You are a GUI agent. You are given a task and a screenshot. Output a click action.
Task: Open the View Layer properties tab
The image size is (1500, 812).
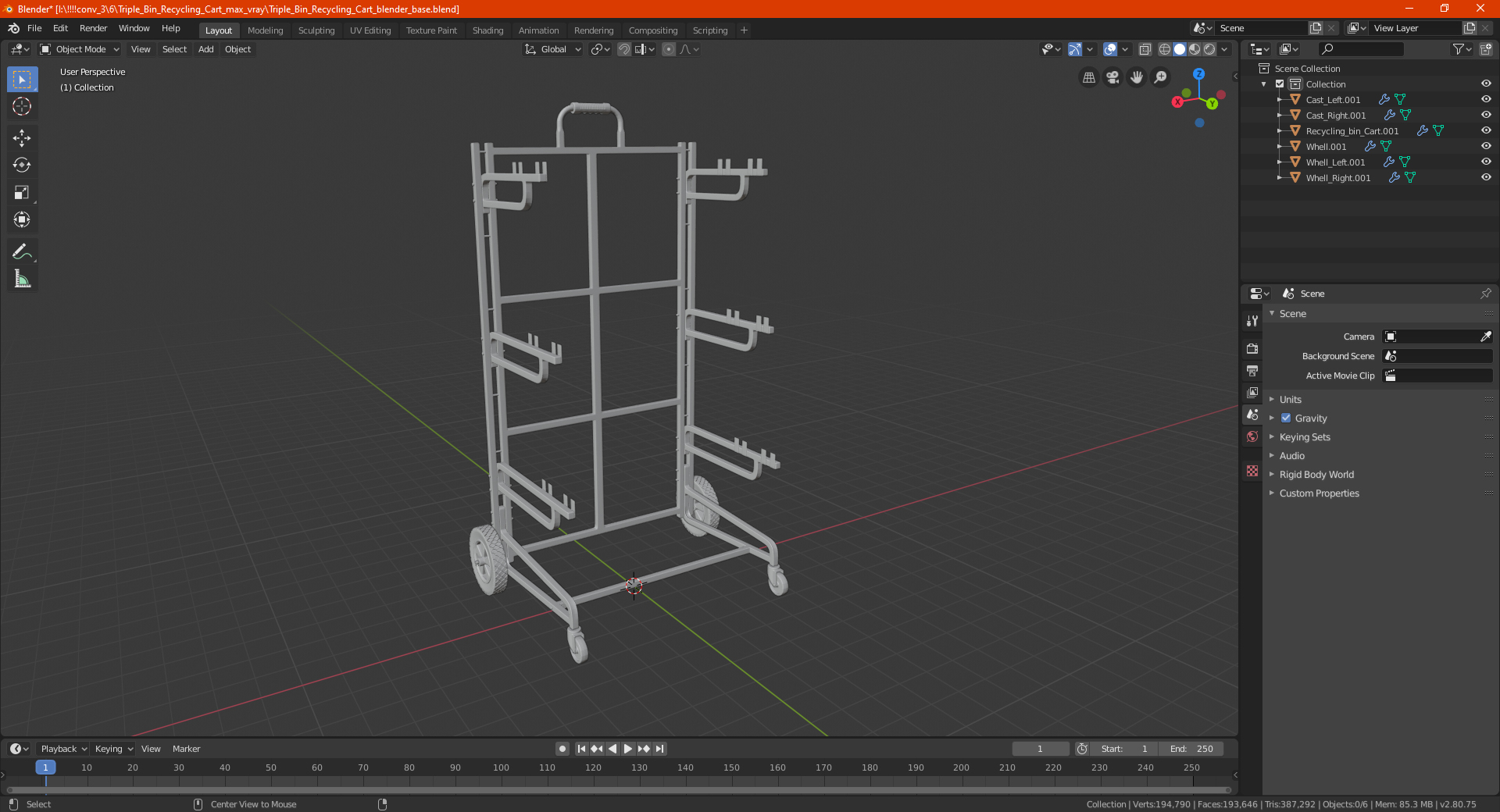click(x=1252, y=392)
